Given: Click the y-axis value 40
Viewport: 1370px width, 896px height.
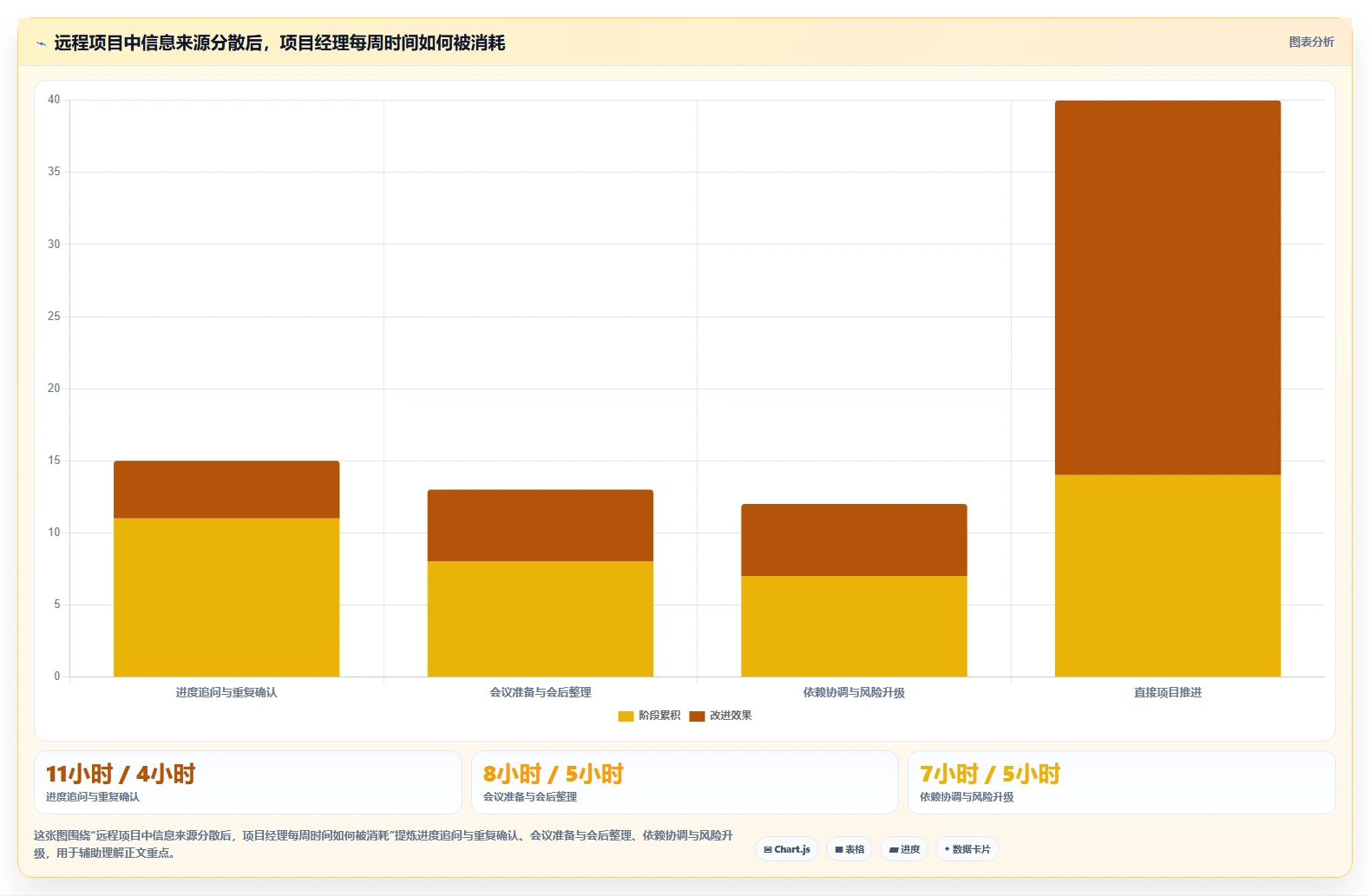Looking at the screenshot, I should [54, 100].
